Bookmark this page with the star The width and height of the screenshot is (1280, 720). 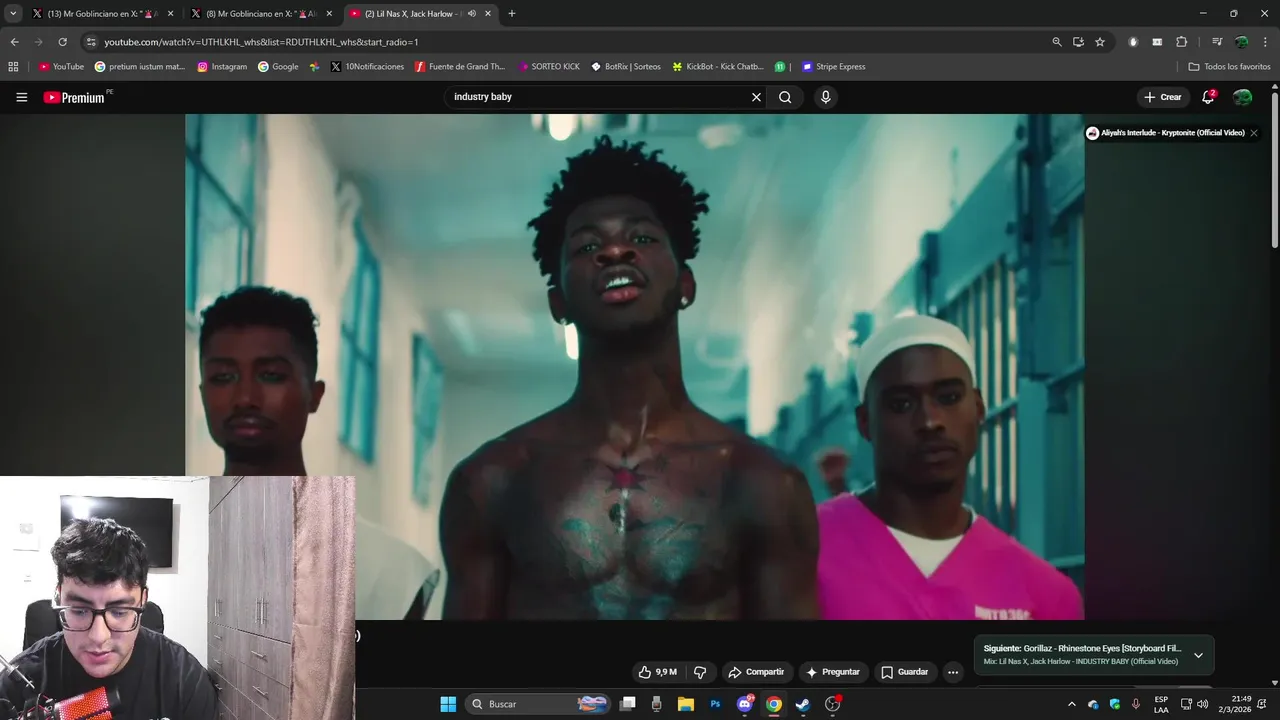click(x=1100, y=42)
